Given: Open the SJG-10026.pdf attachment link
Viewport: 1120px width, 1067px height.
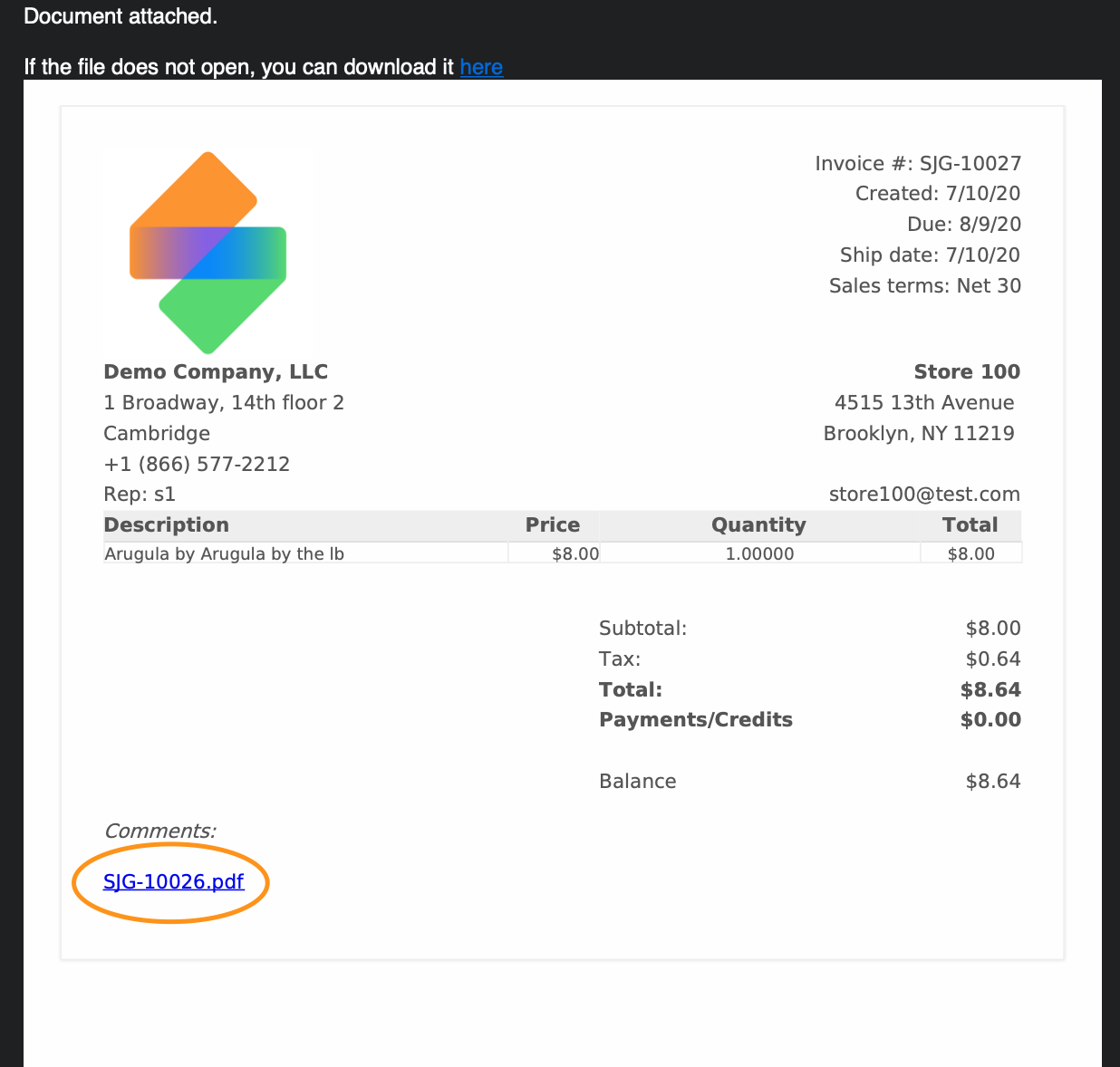Looking at the screenshot, I should click(x=173, y=881).
